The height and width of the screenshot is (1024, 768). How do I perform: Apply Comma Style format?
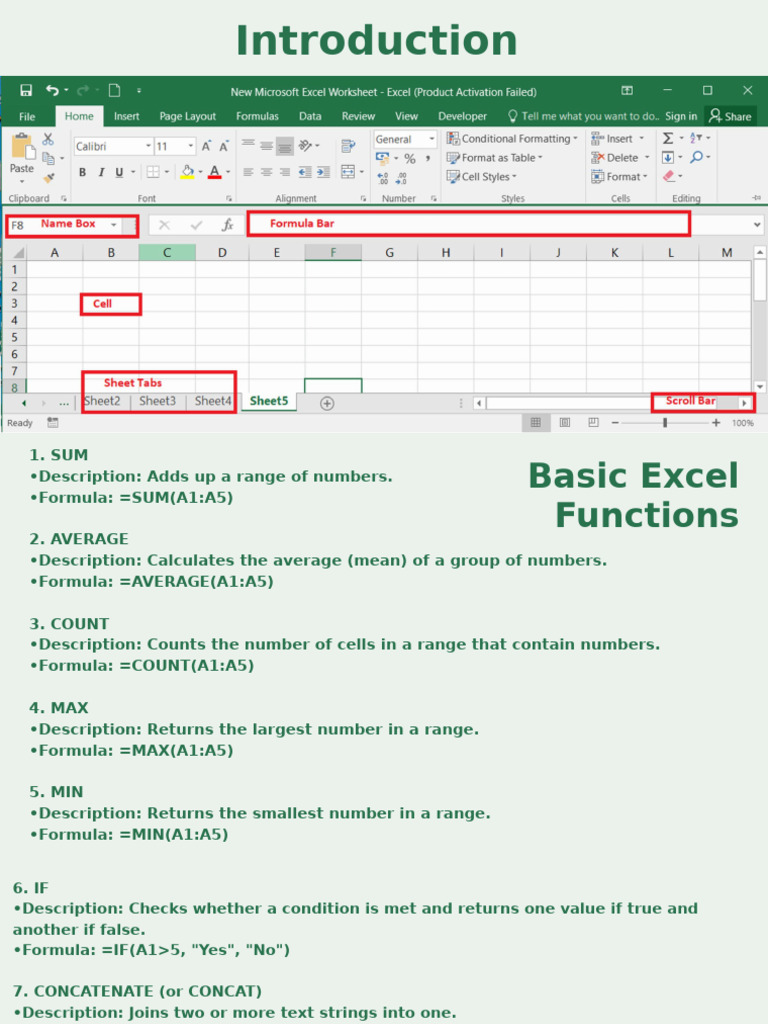coord(428,158)
